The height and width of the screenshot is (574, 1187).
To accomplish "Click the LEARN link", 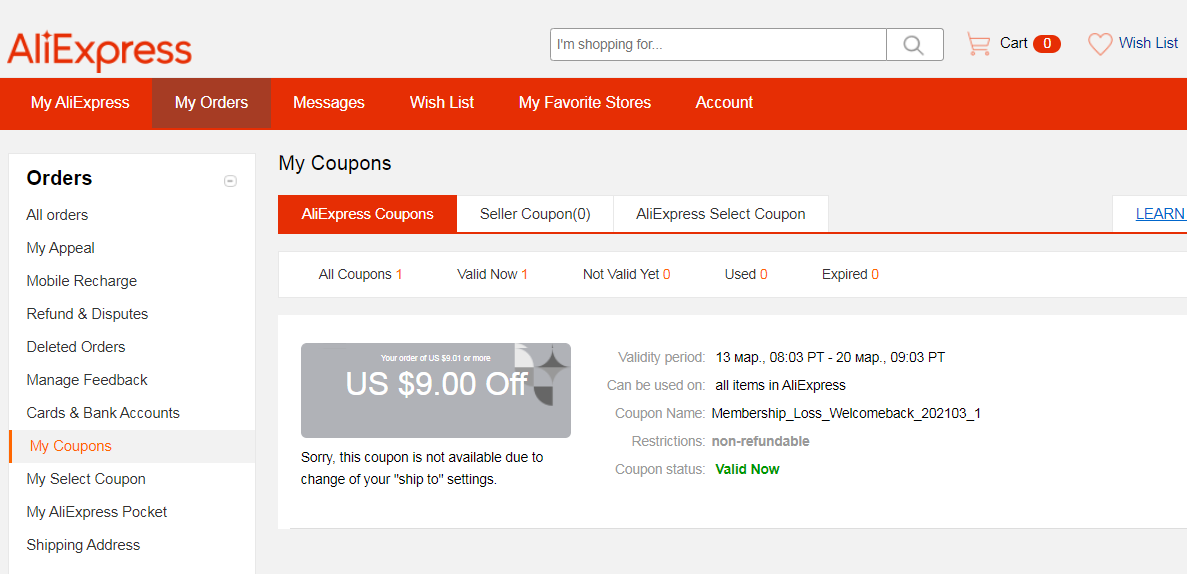I will (x=1161, y=214).
